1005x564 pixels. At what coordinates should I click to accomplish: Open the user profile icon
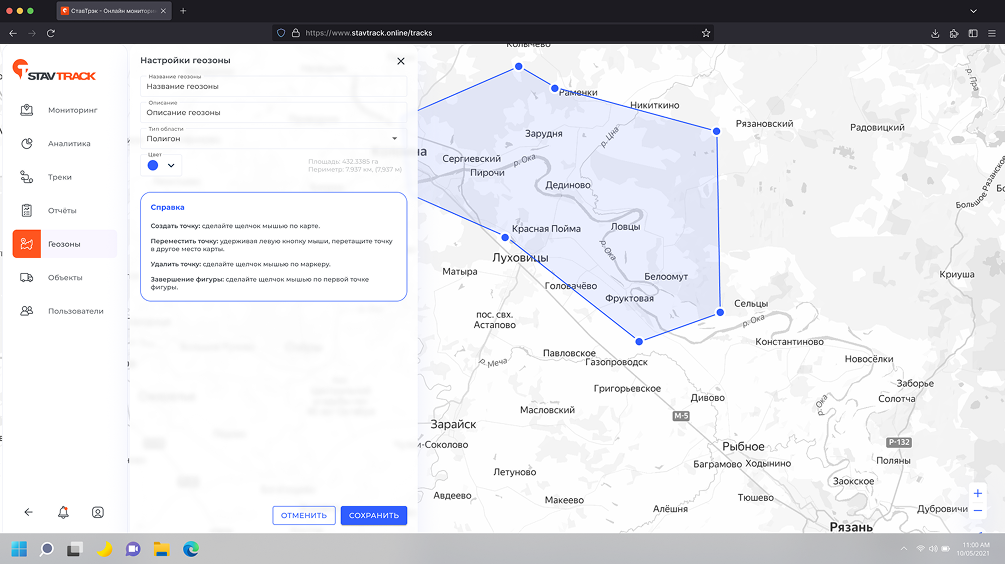(x=98, y=512)
